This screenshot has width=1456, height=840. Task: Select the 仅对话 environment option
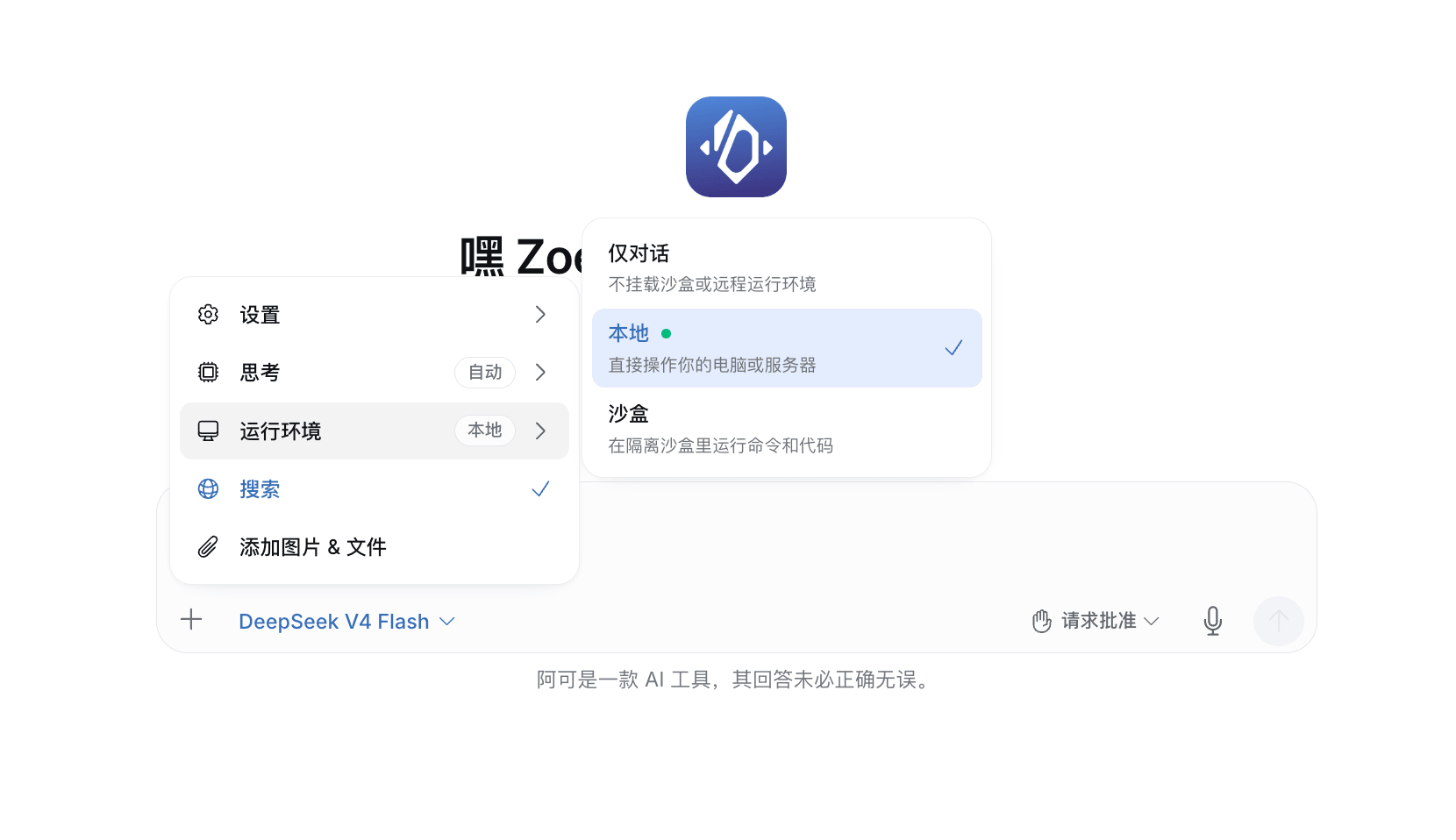pos(787,267)
